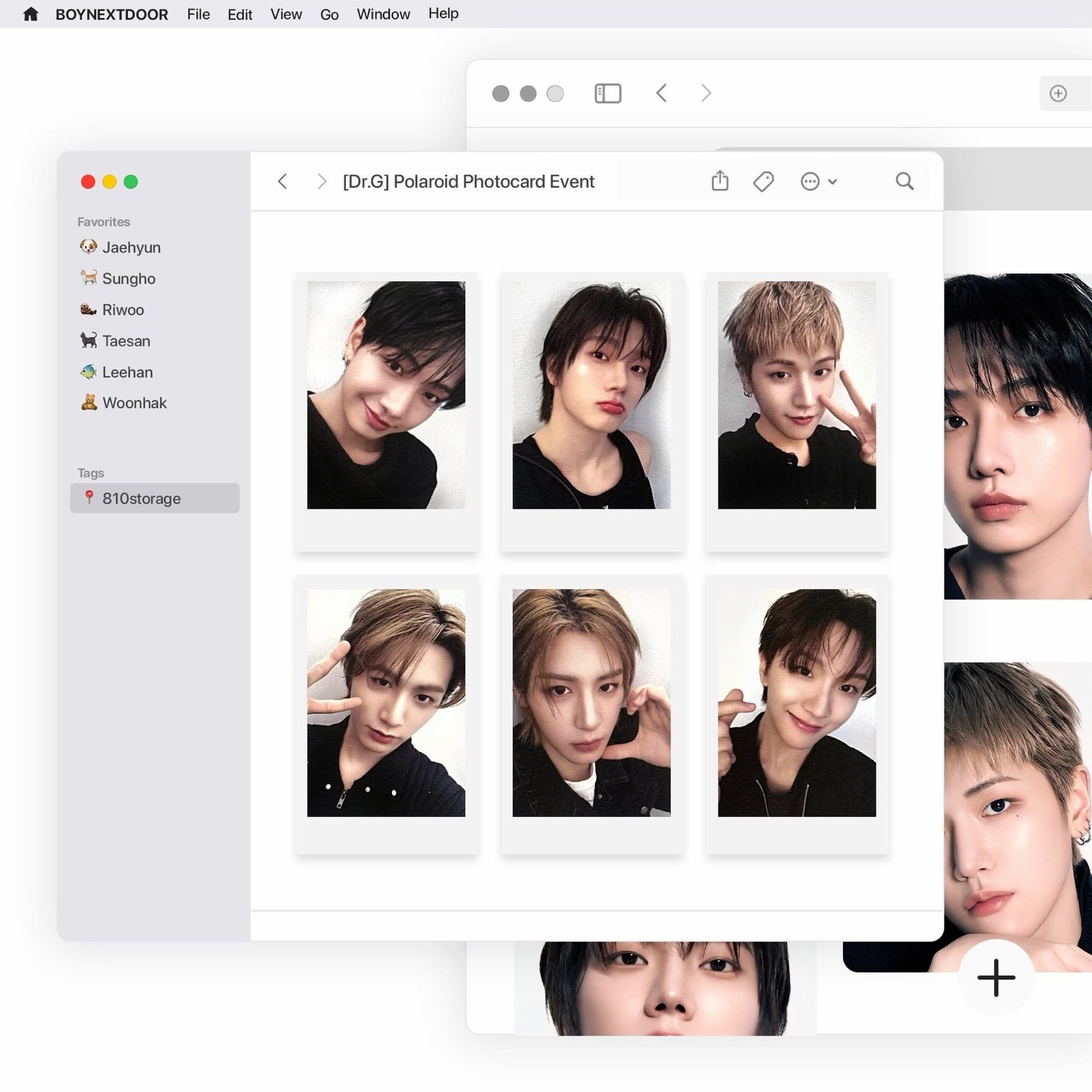
Task: Click the home icon in menu bar
Action: pos(31,14)
